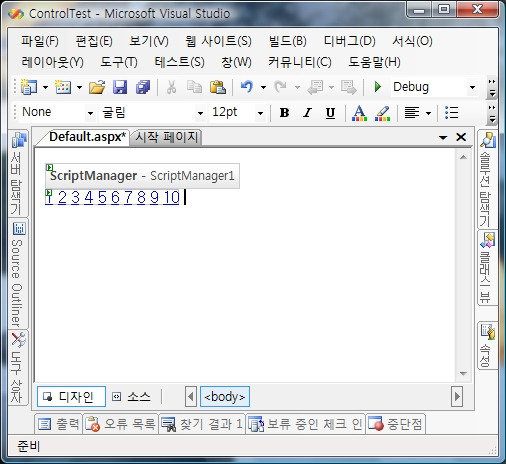This screenshot has width=506, height=464.
Task: Click the Save All icon
Action: pos(143,87)
